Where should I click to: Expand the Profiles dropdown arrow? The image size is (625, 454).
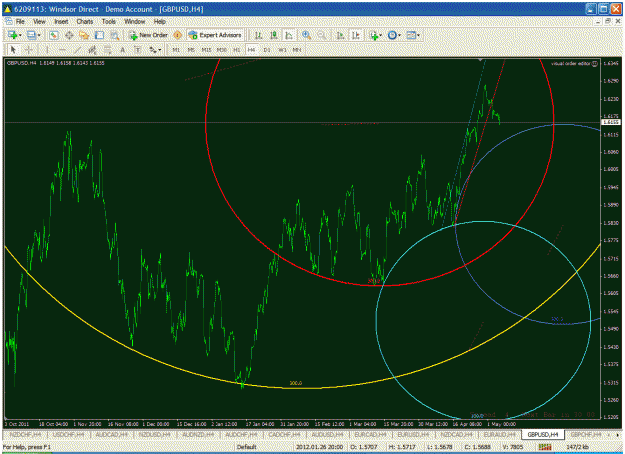pos(39,35)
